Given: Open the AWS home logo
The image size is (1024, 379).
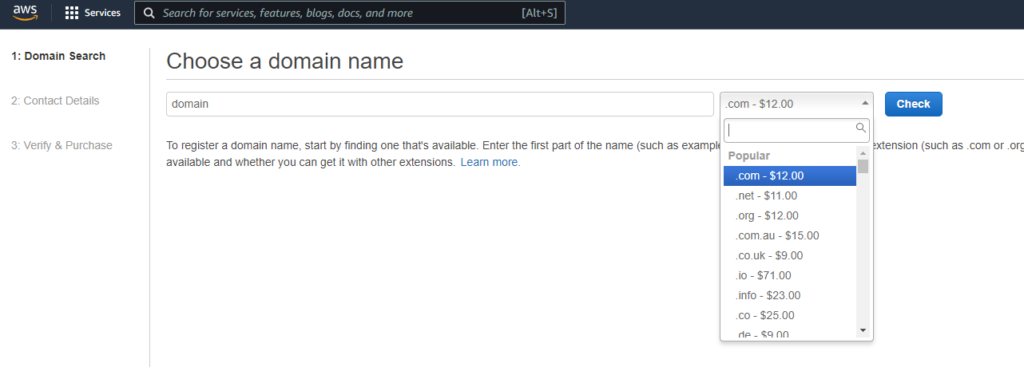Looking at the screenshot, I should click(x=24, y=13).
